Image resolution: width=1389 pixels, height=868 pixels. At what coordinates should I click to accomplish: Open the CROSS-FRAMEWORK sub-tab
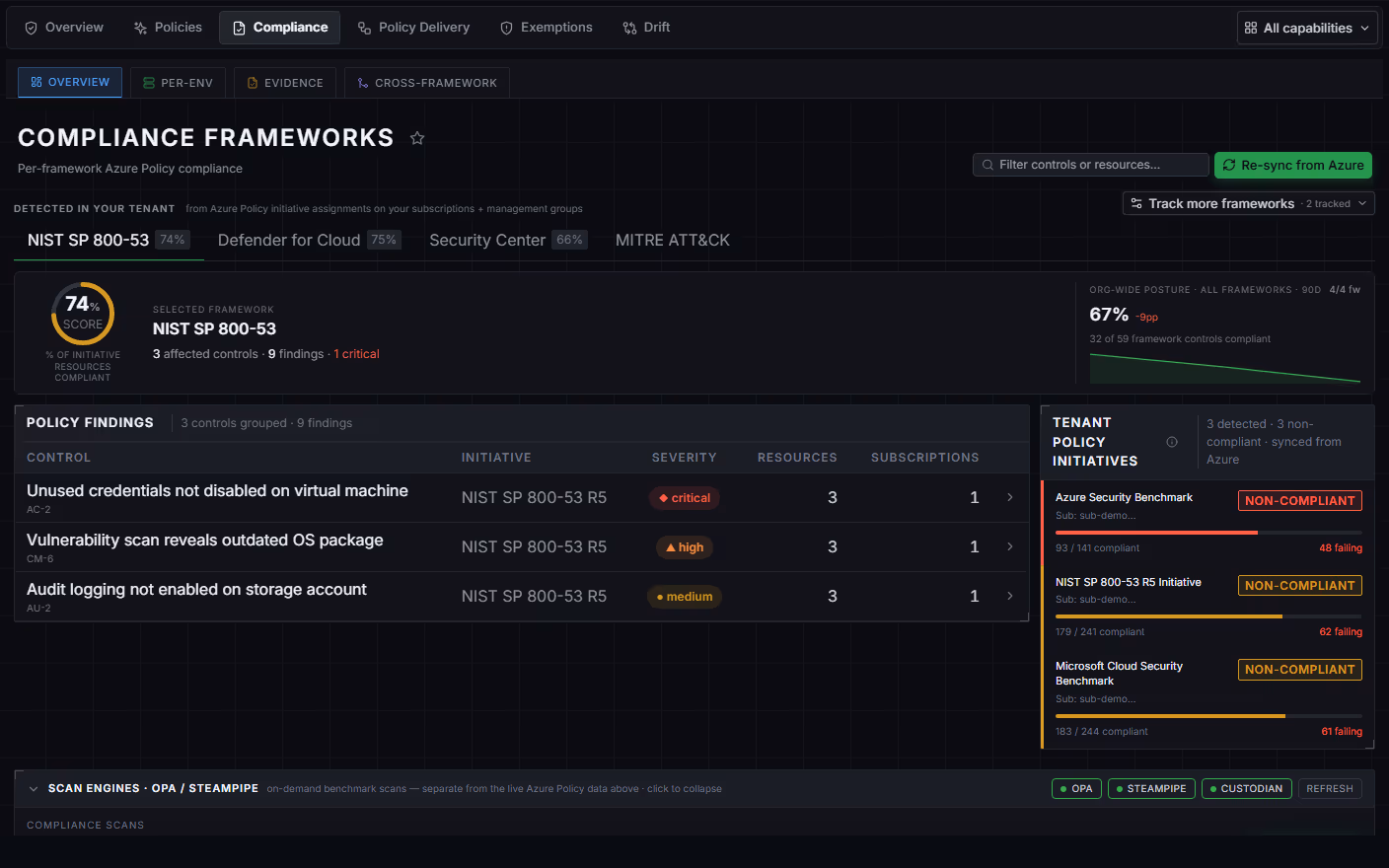[x=427, y=83]
